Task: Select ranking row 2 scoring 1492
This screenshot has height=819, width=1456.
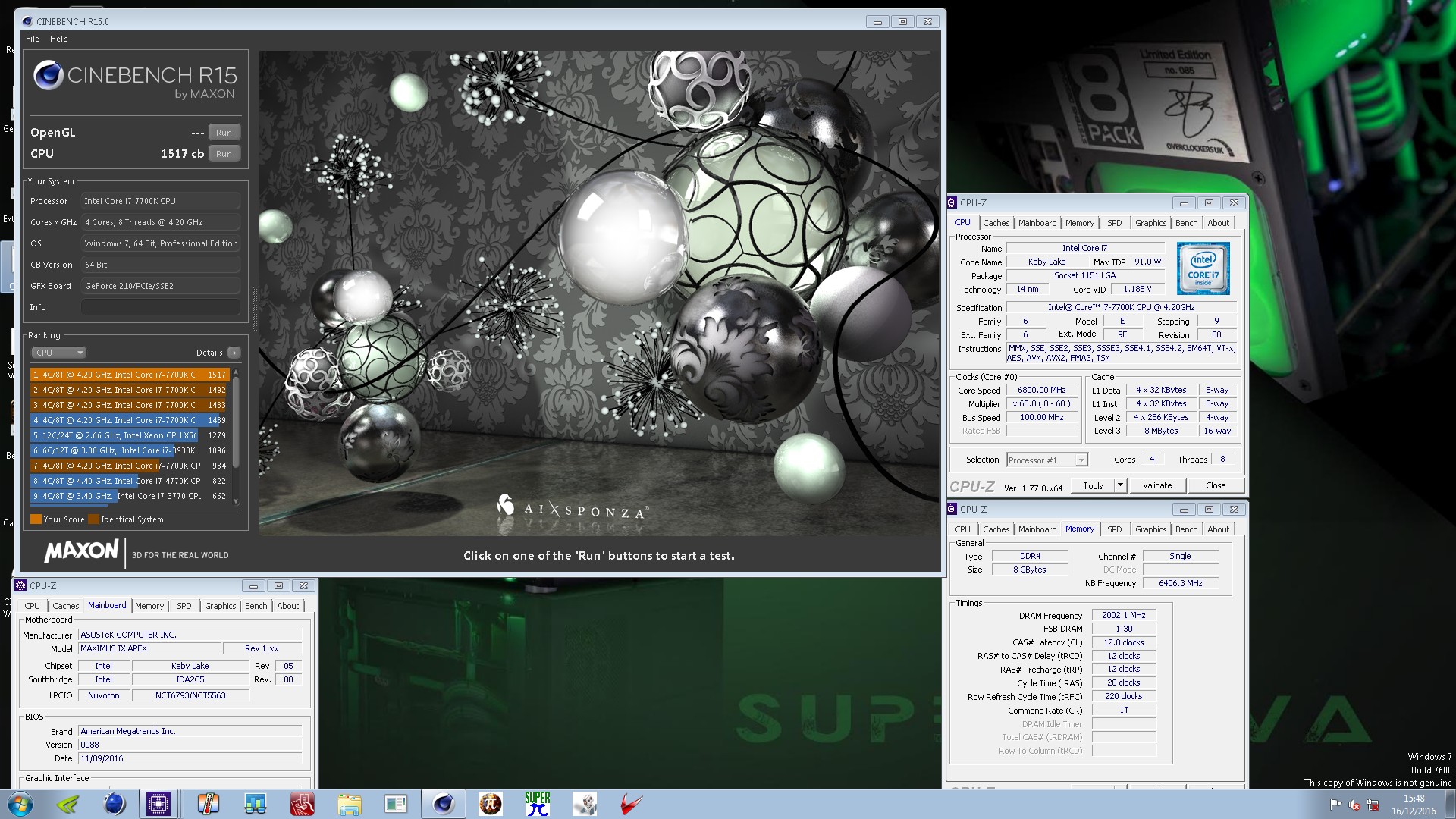Action: [x=130, y=390]
